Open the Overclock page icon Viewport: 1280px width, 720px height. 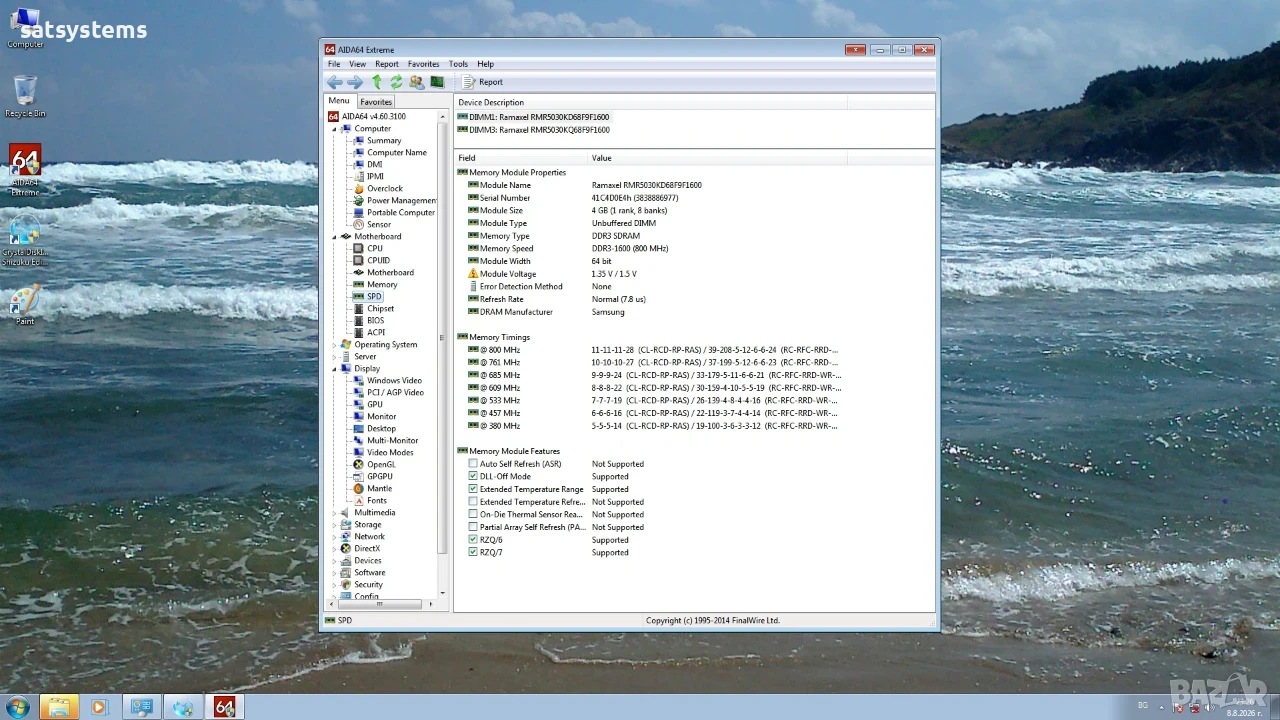click(359, 189)
